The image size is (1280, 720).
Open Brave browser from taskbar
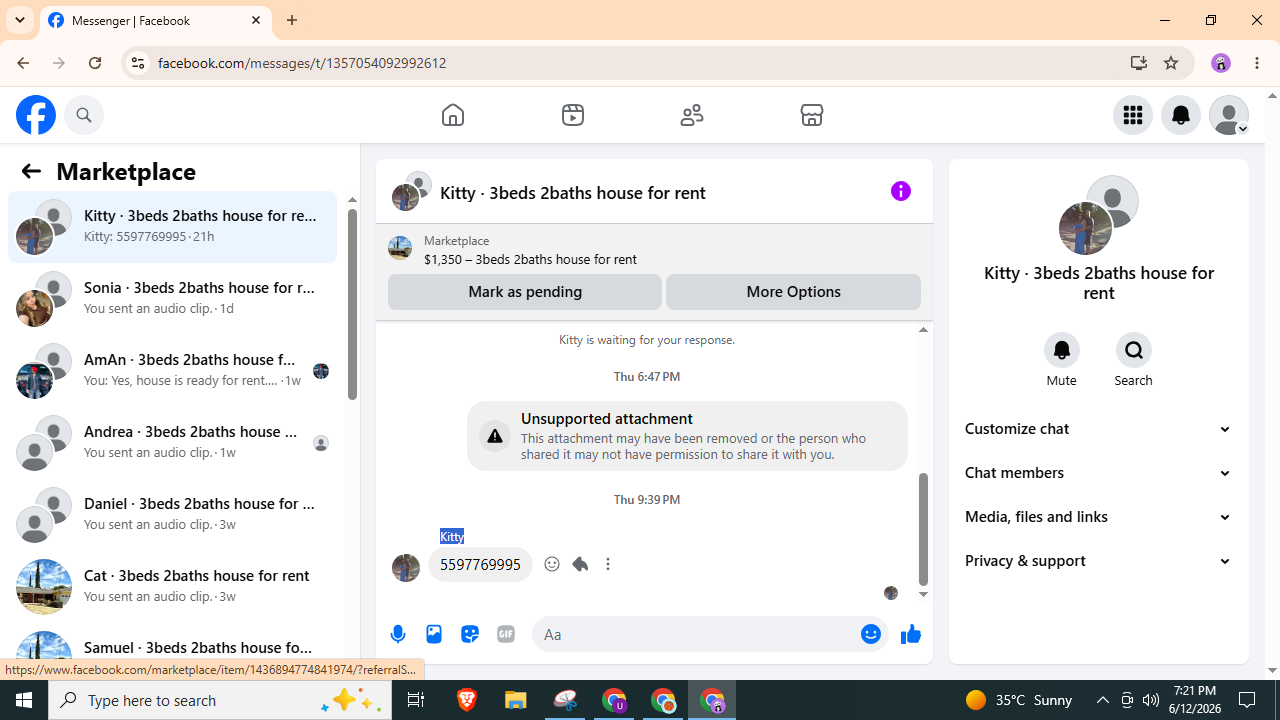(467, 700)
